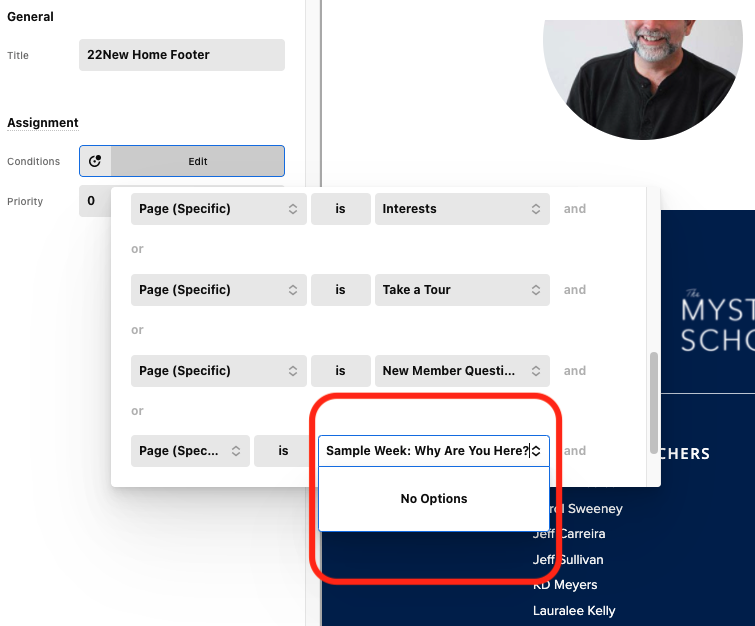Click the 'is' operator in Take a Tour row
755x626 pixels.
coord(340,290)
